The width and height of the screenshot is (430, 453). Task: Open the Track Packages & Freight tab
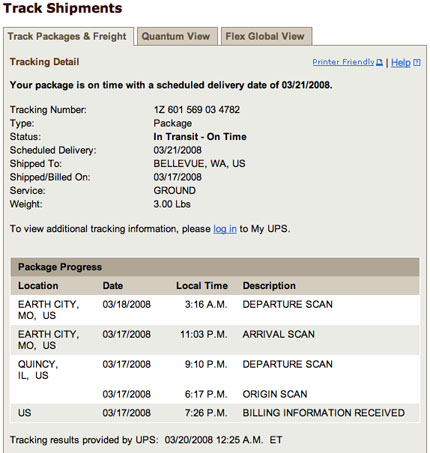(67, 36)
